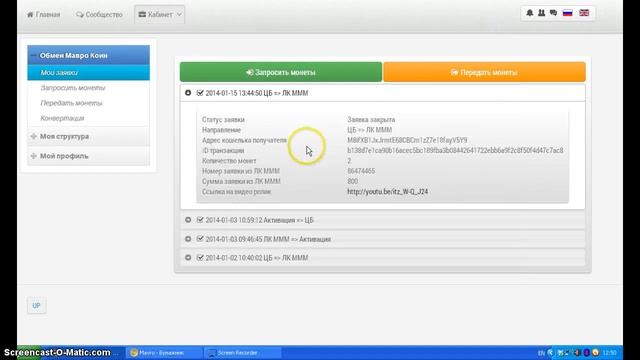Click row title 2014-01-02 10:40:02 ЦБ => ЛК МММ
Viewport: 640px width, 360px height.
coord(257,258)
